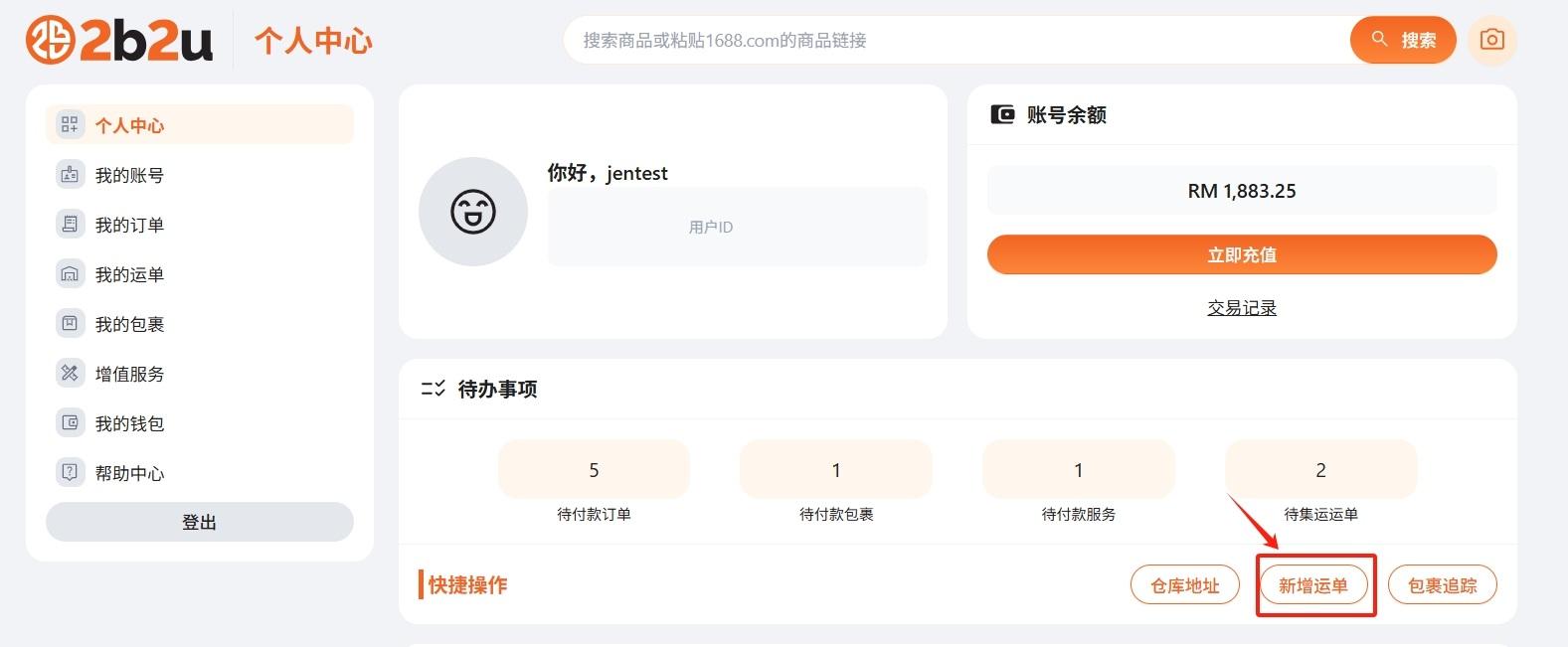Open the 交易记录 link
This screenshot has width=1568, height=647.
[x=1242, y=308]
